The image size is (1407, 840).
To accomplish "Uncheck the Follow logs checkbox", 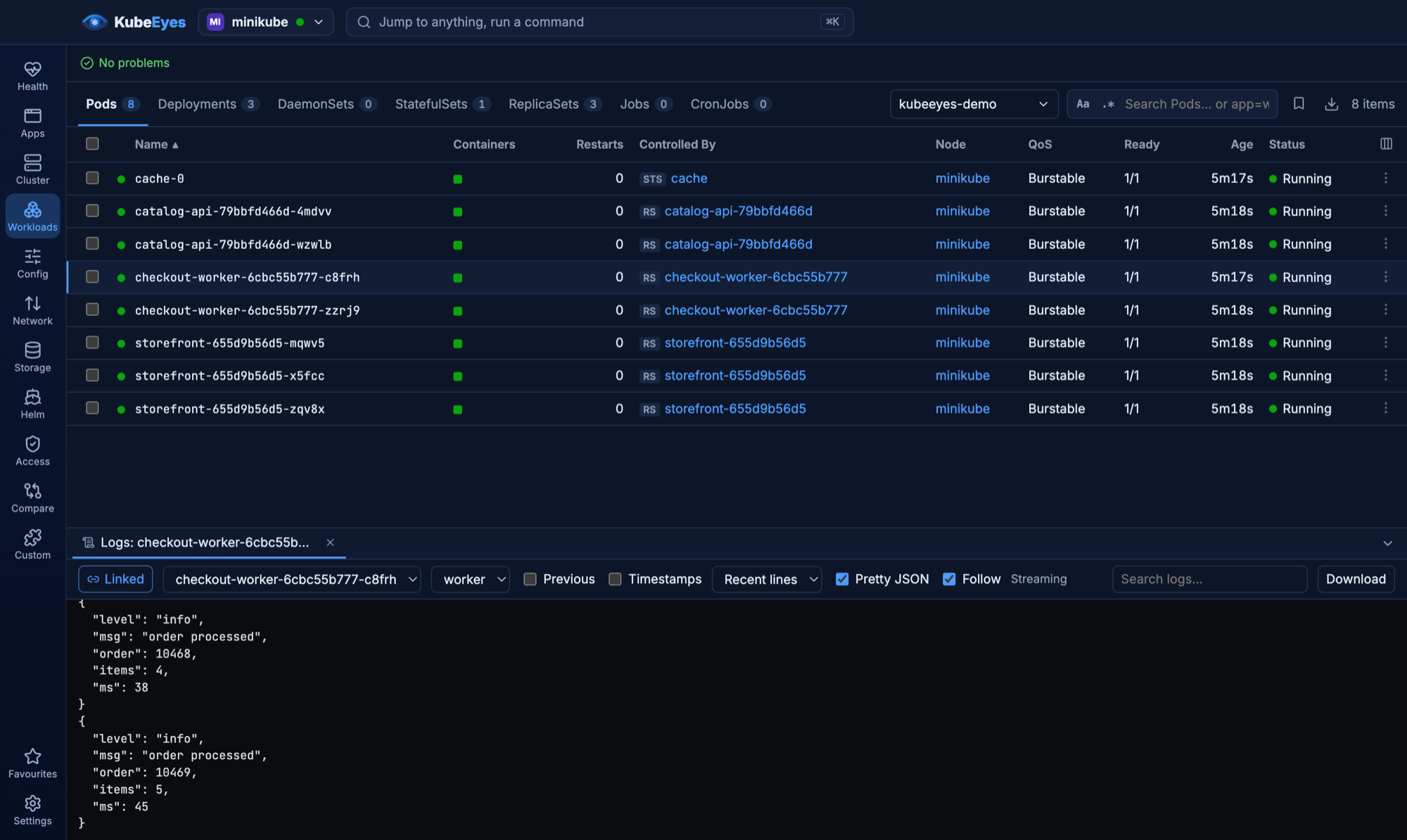I will point(949,579).
